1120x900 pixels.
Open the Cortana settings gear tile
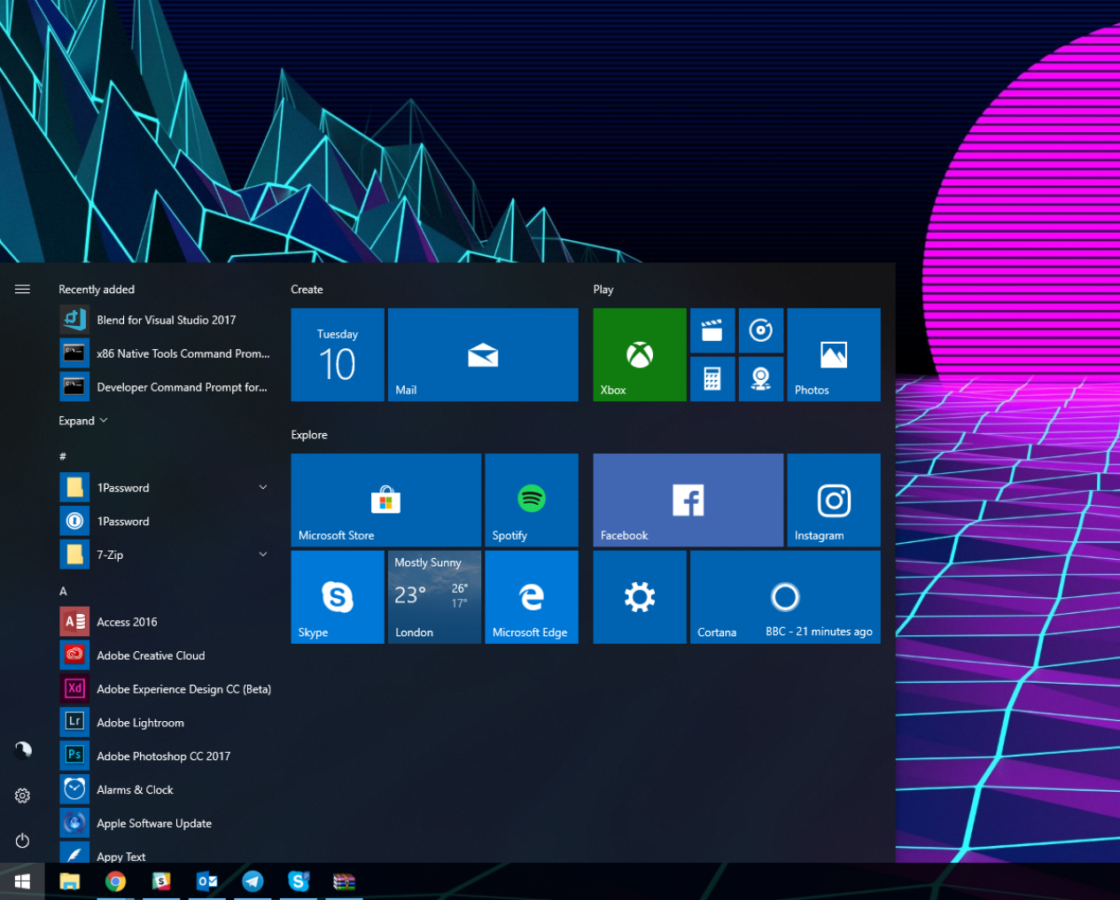pyautogui.click(x=639, y=597)
